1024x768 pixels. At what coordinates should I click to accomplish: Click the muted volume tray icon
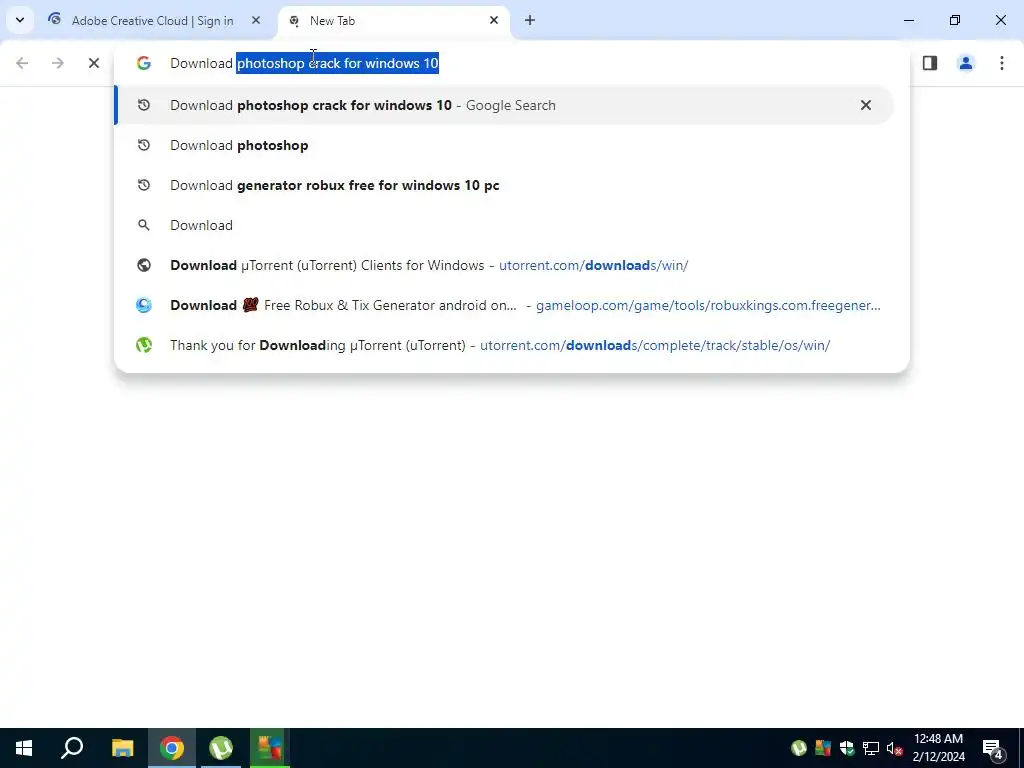[894, 748]
